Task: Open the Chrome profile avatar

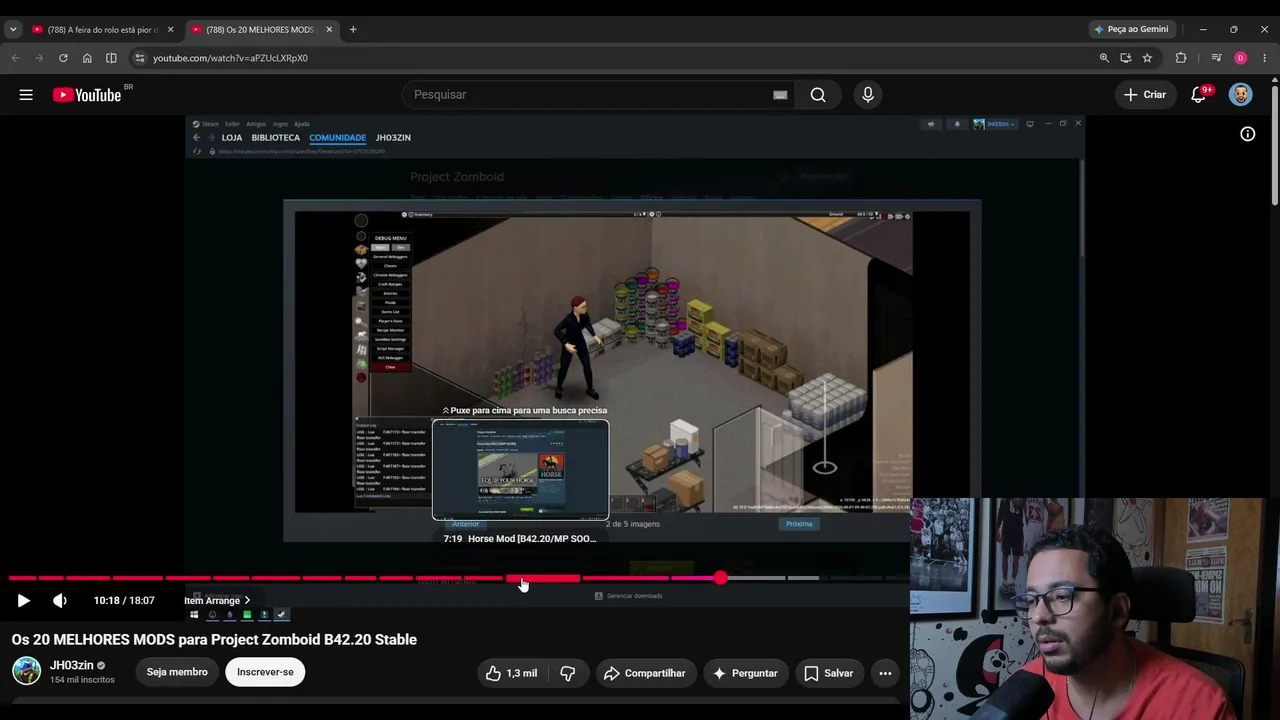Action: tap(1241, 58)
